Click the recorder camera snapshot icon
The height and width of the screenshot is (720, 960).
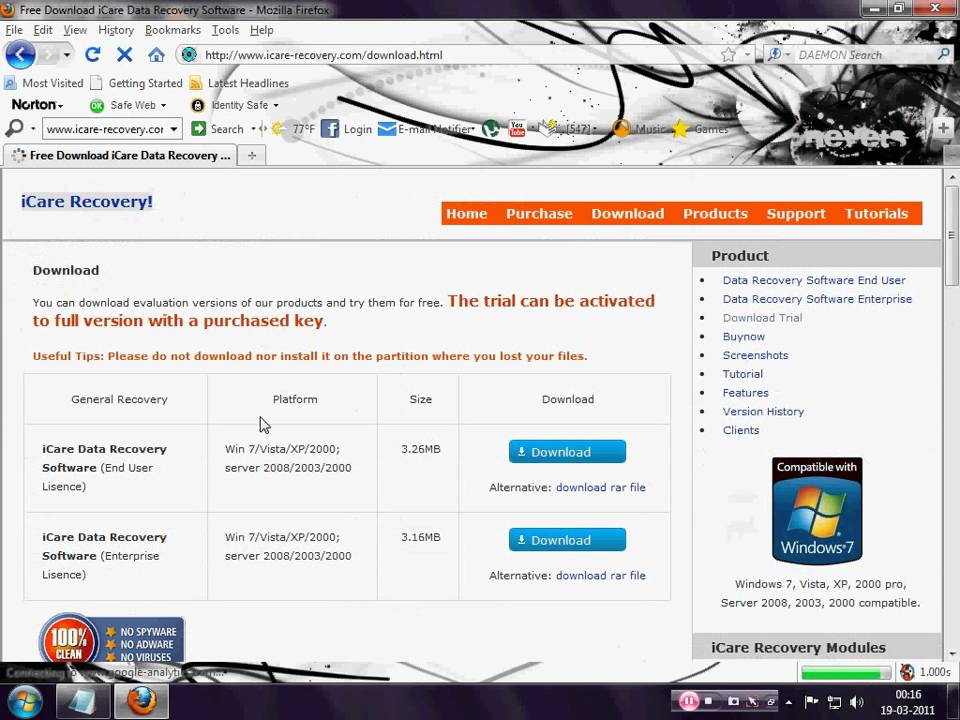733,701
